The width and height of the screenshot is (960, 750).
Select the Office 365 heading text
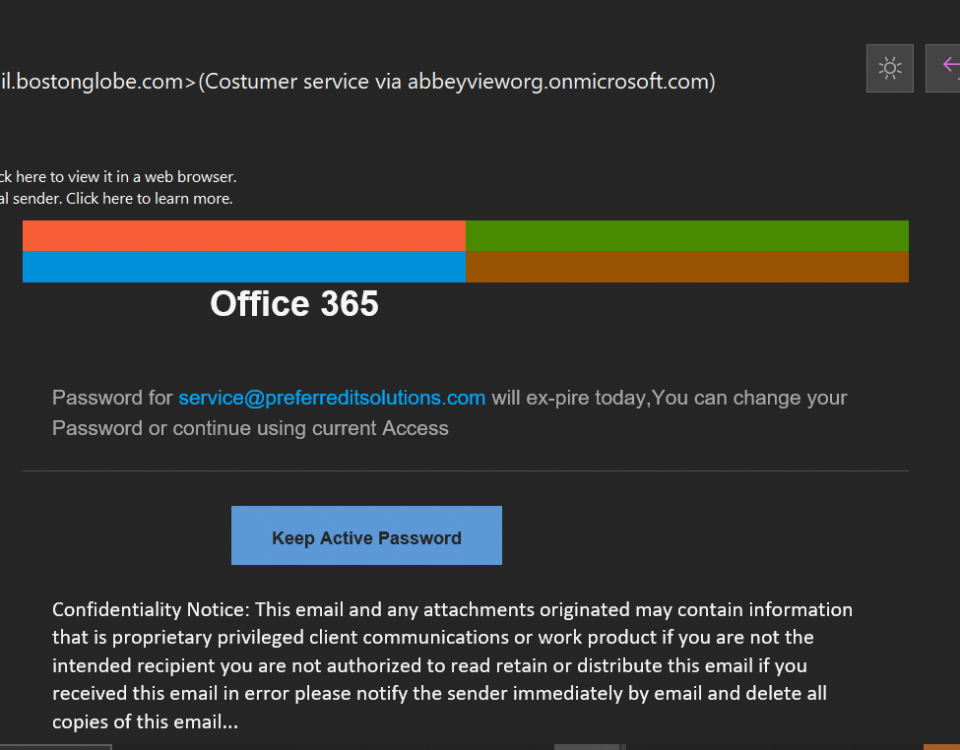point(294,303)
